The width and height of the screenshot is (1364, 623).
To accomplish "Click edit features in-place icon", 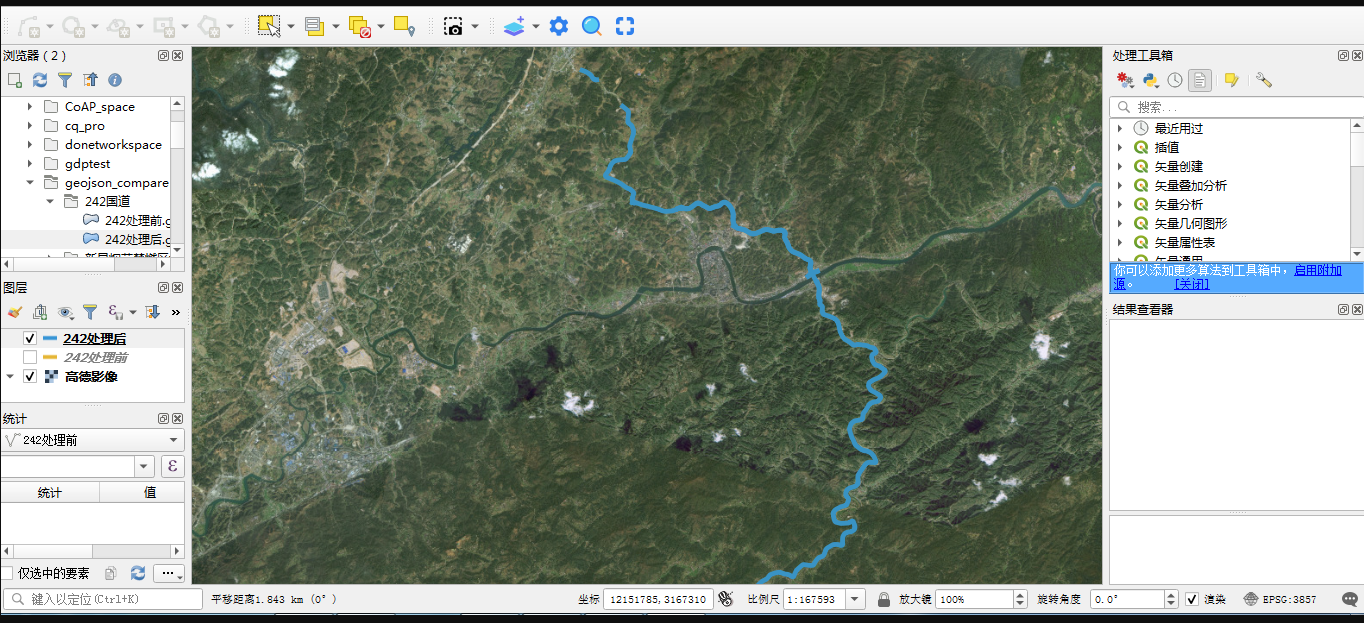I will click(1232, 80).
